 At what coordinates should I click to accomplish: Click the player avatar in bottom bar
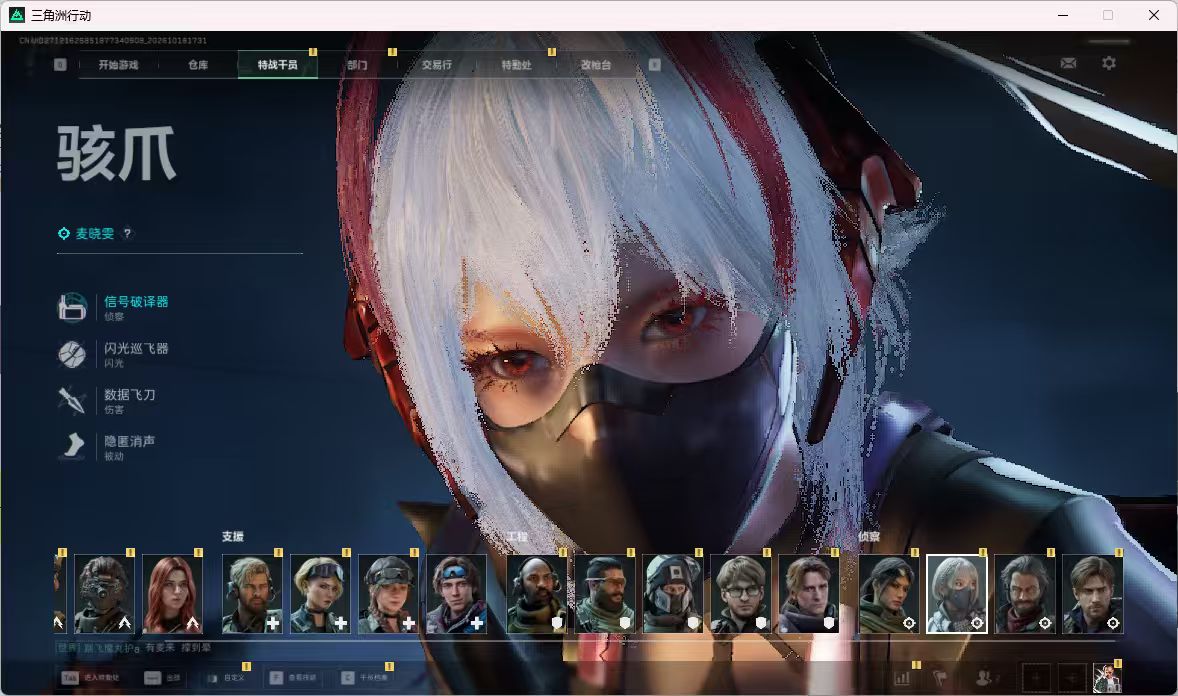[x=1107, y=678]
